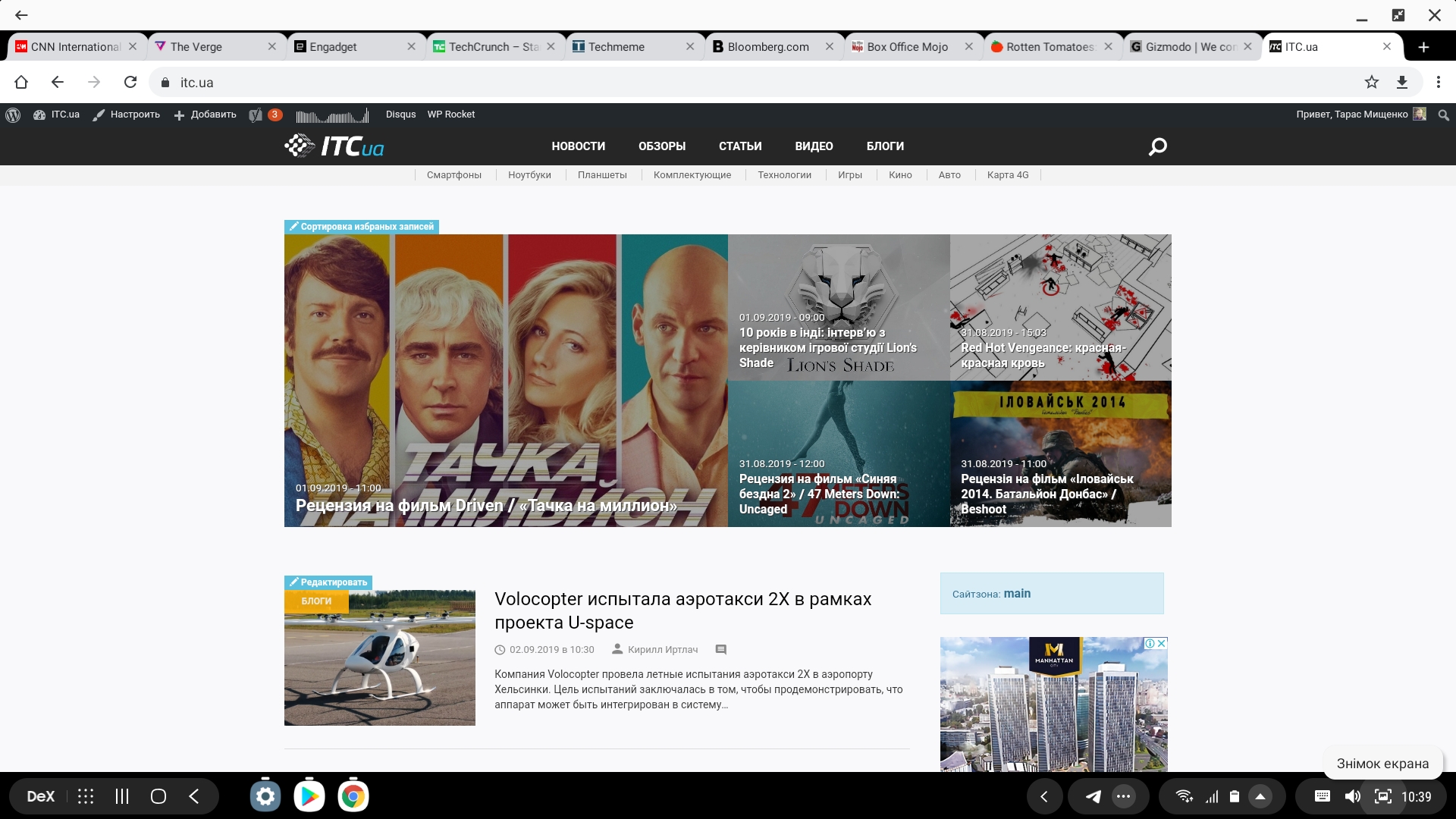Click the Редактировать button above article

tap(328, 582)
